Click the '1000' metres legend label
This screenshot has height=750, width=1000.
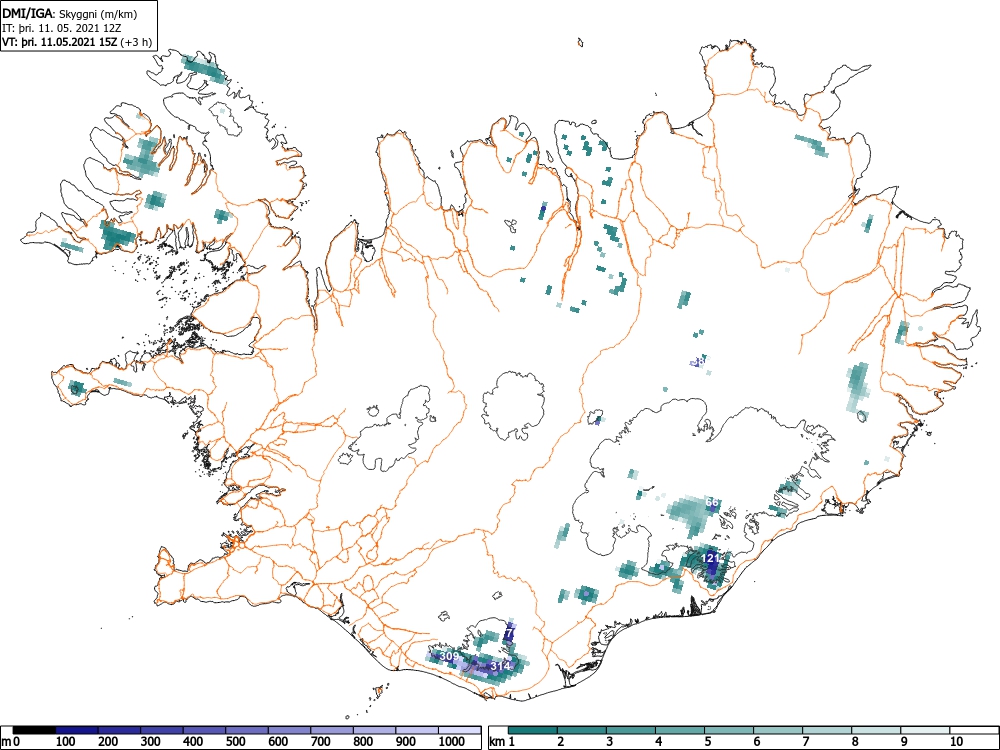452,742
